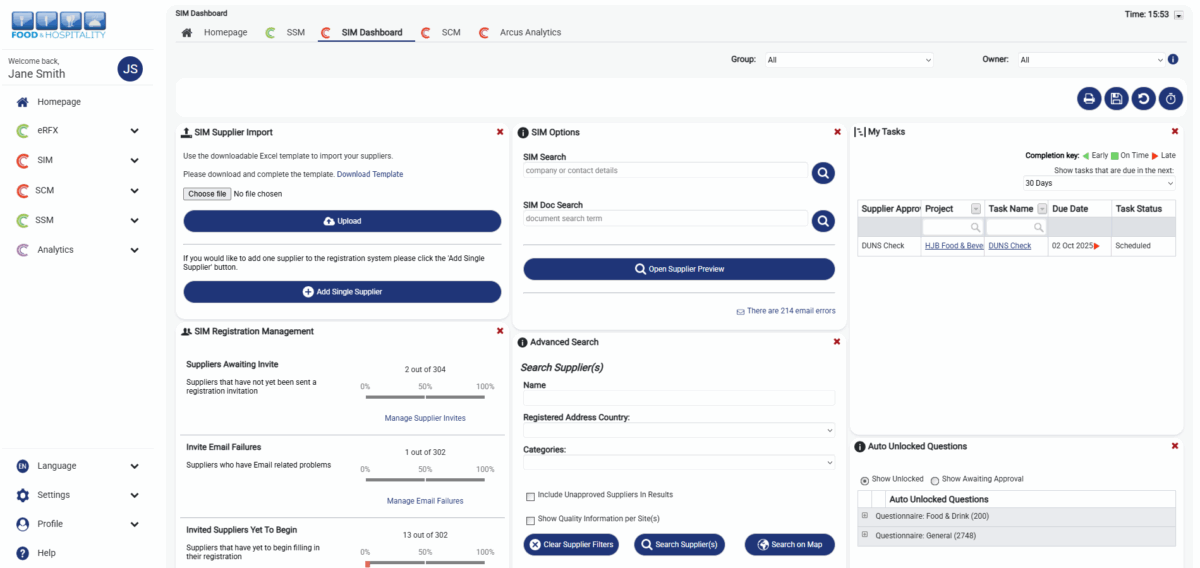This screenshot has width=1200, height=568.
Task: Select the Show Awaiting Approval radio button
Action: 935,480
